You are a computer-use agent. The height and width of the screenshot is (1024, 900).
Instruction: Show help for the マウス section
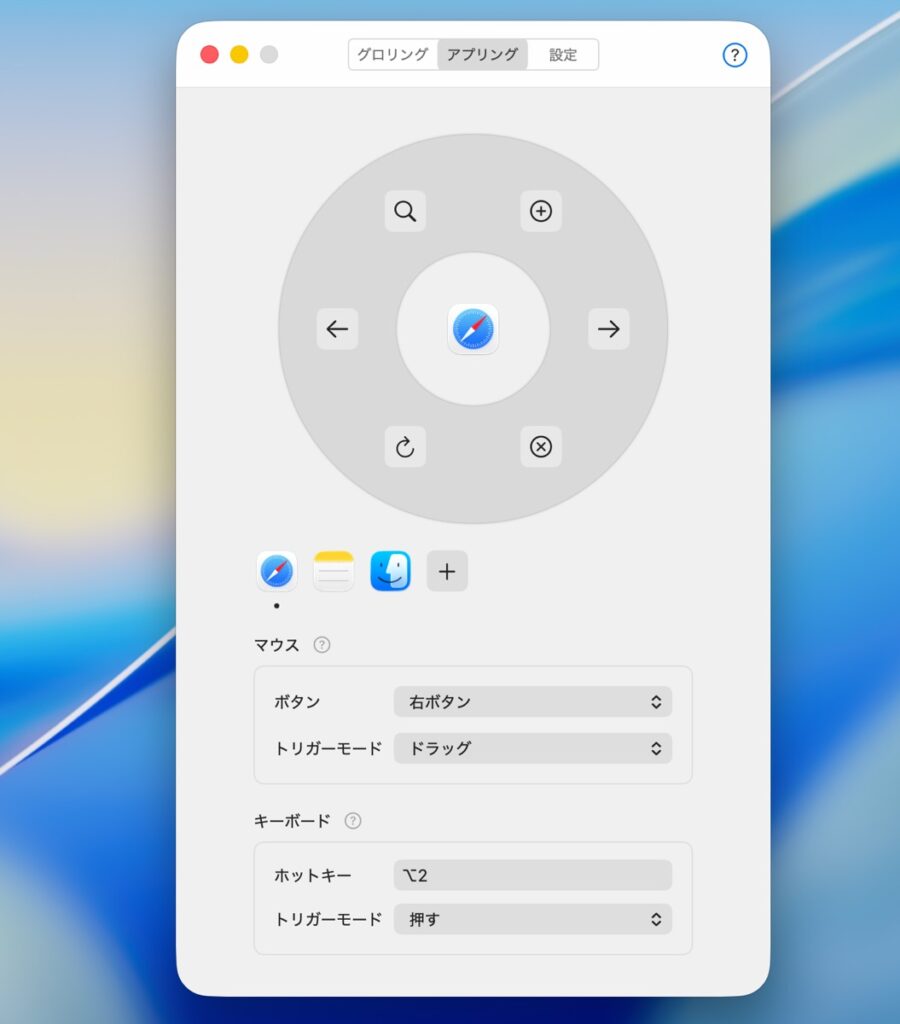point(322,645)
